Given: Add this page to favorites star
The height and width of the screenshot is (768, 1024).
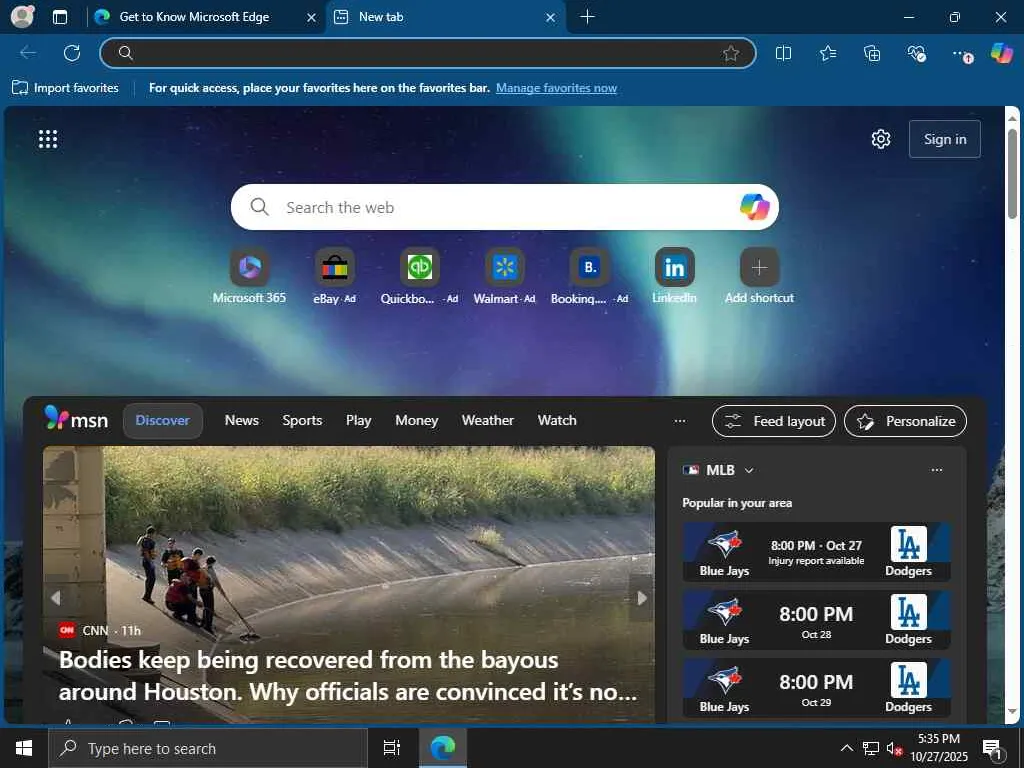Looking at the screenshot, I should [x=731, y=53].
